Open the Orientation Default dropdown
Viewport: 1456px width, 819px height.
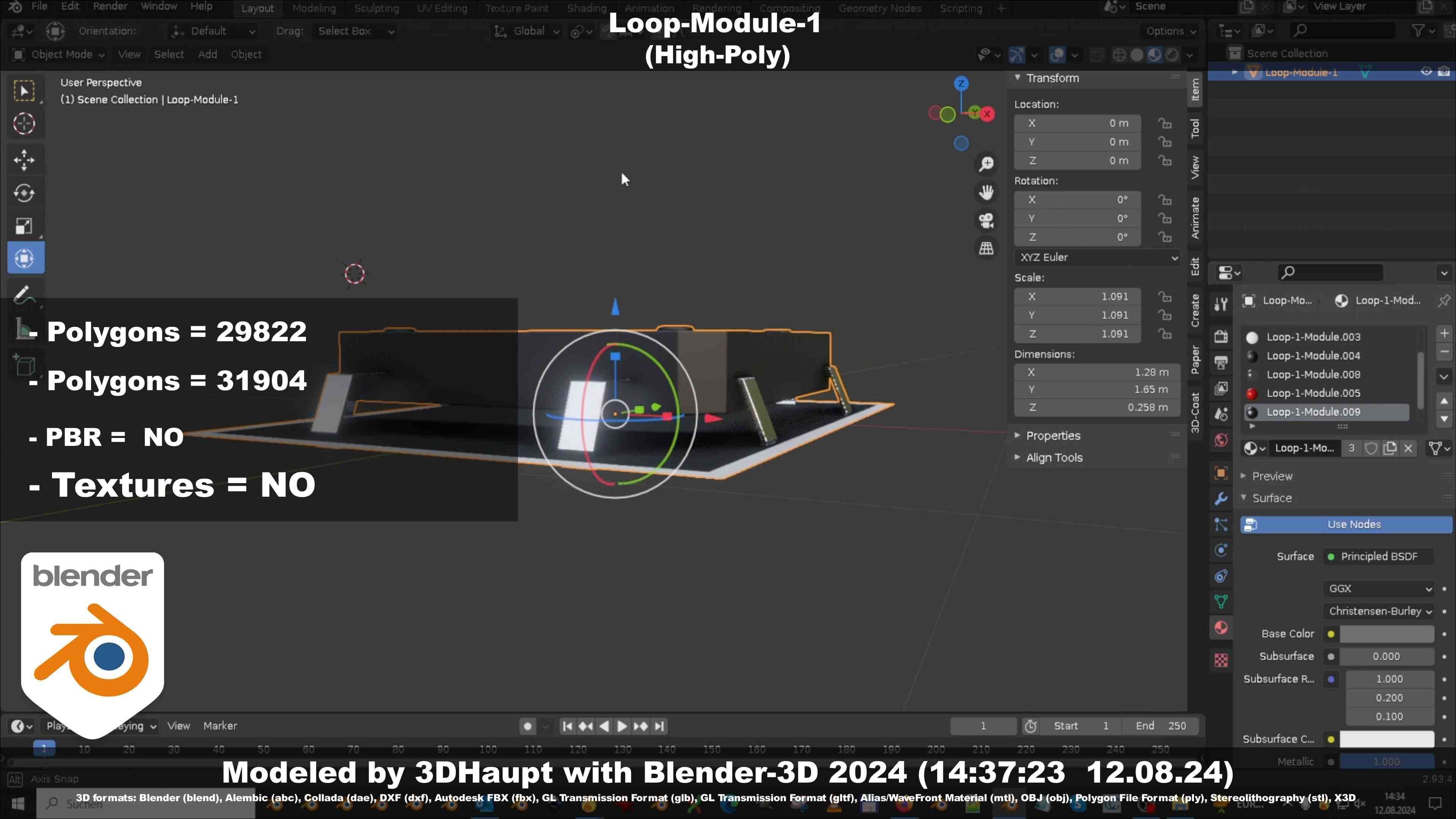pyautogui.click(x=213, y=31)
